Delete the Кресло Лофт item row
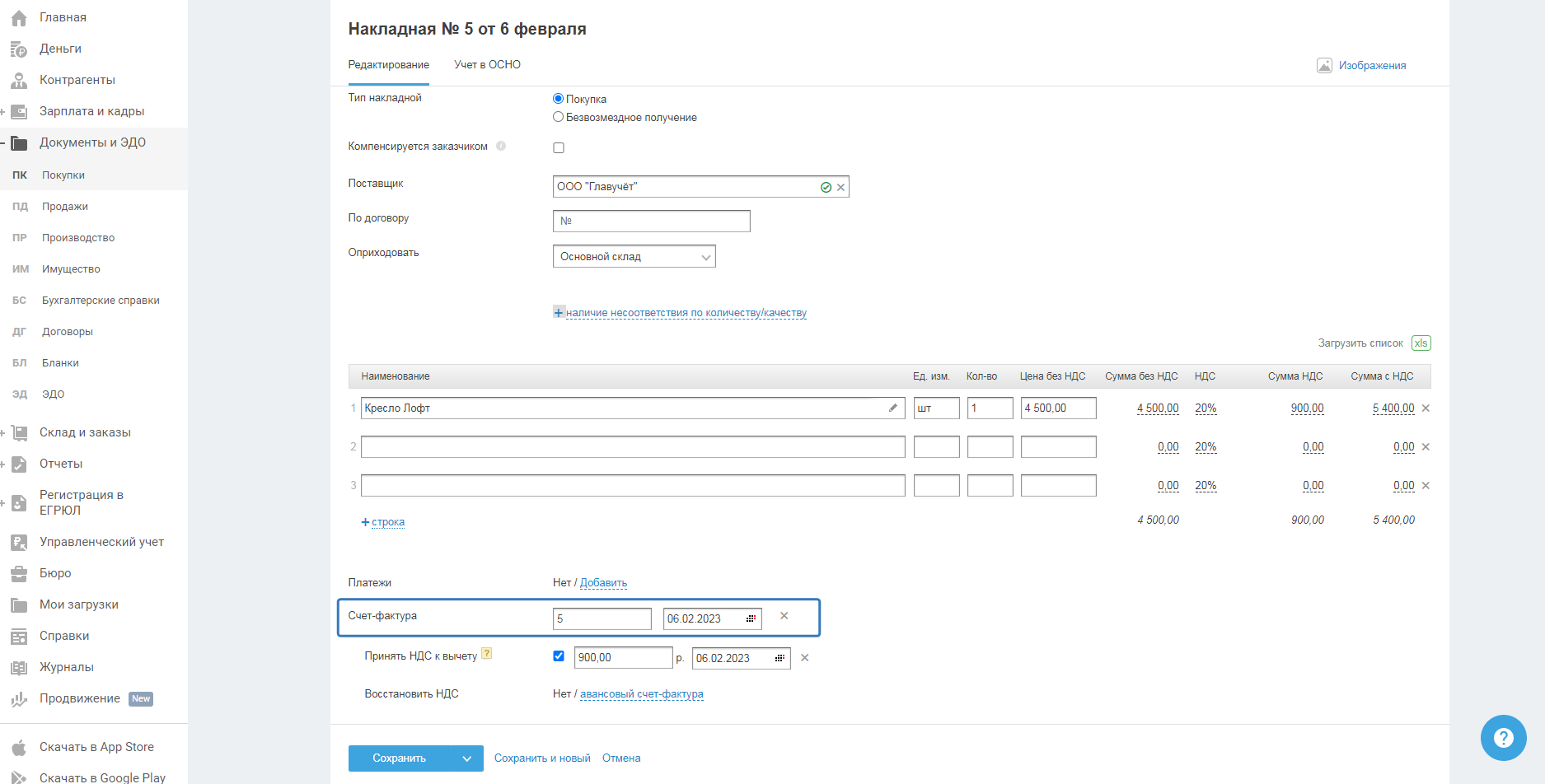1545x784 pixels. coord(1426,408)
